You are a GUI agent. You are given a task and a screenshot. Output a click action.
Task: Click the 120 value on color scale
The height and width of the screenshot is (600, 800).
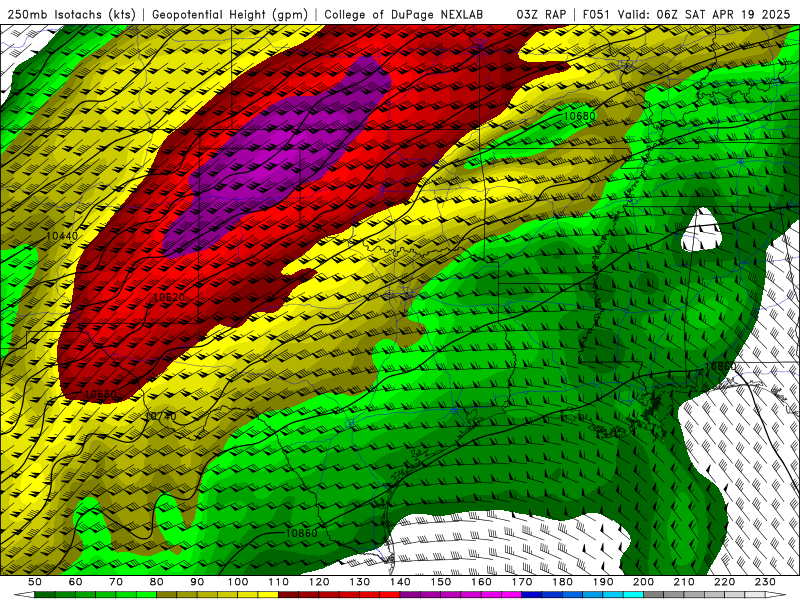(319, 582)
